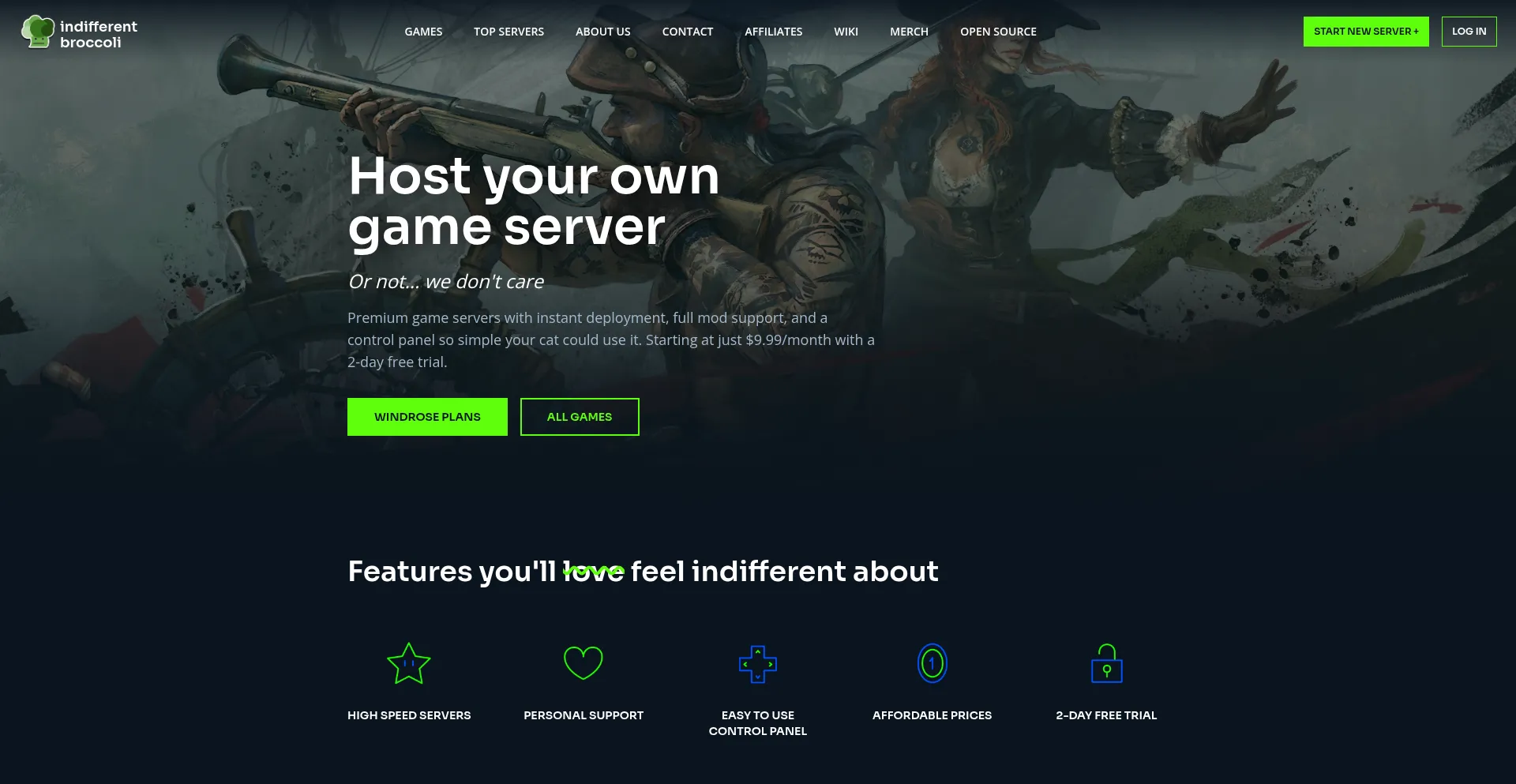Open the Affiliates page
The height and width of the screenshot is (784, 1516).
click(774, 32)
